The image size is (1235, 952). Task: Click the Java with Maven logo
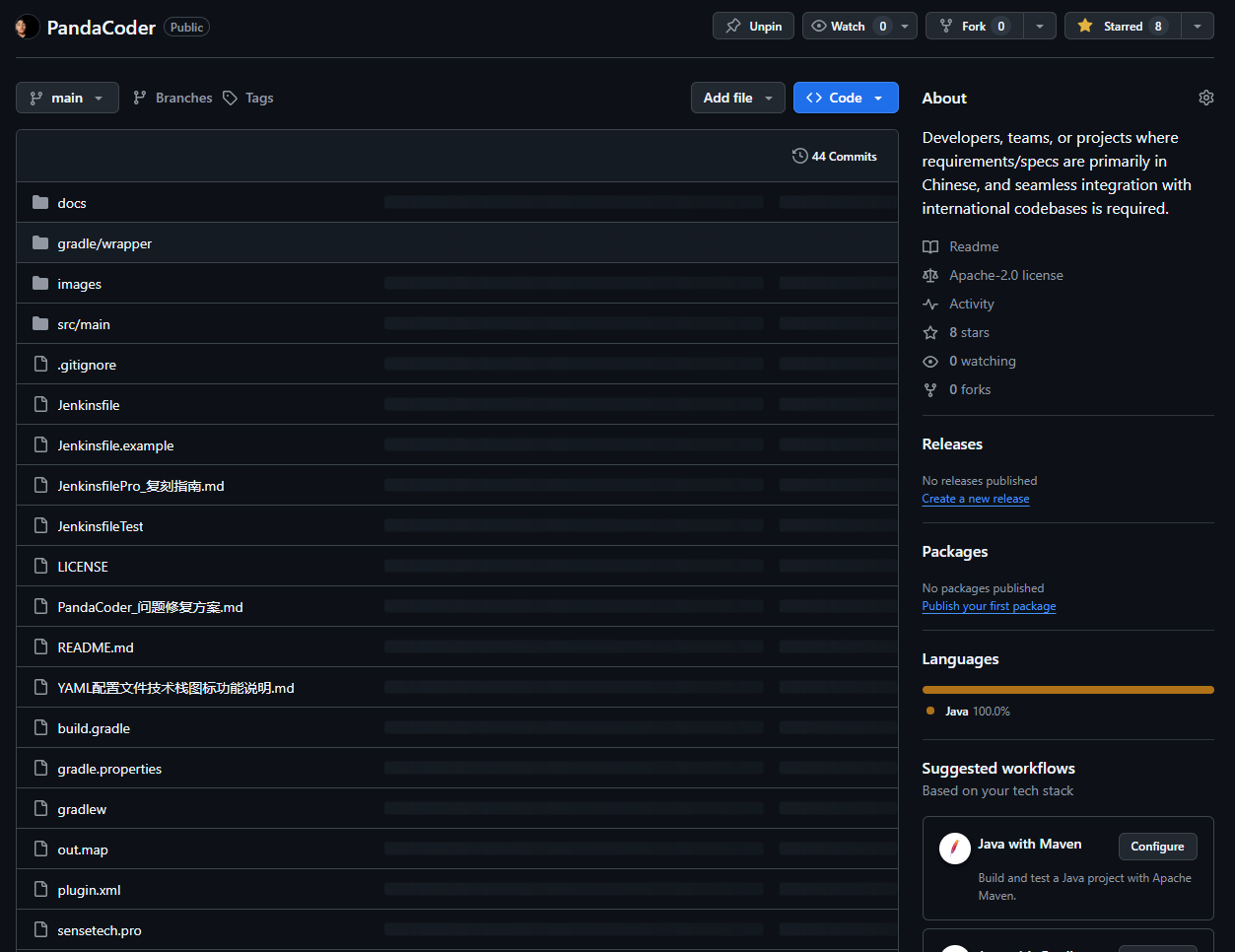coord(954,849)
